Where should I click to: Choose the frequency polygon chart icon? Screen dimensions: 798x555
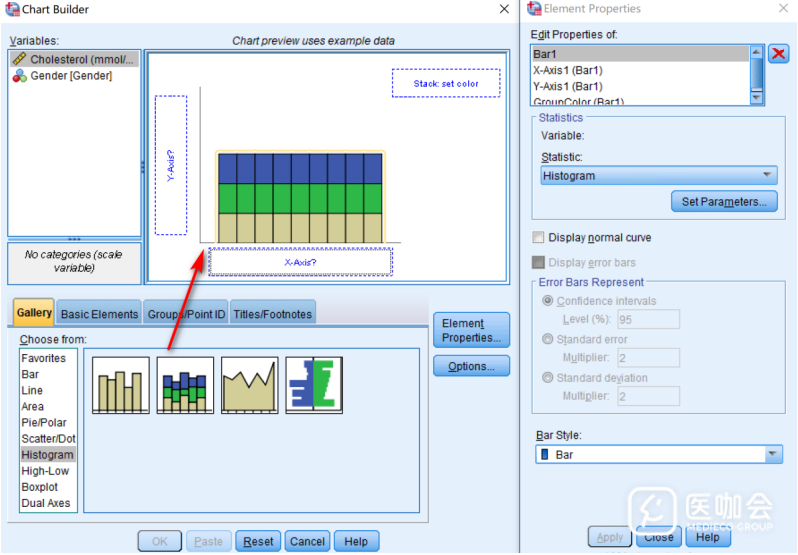249,385
